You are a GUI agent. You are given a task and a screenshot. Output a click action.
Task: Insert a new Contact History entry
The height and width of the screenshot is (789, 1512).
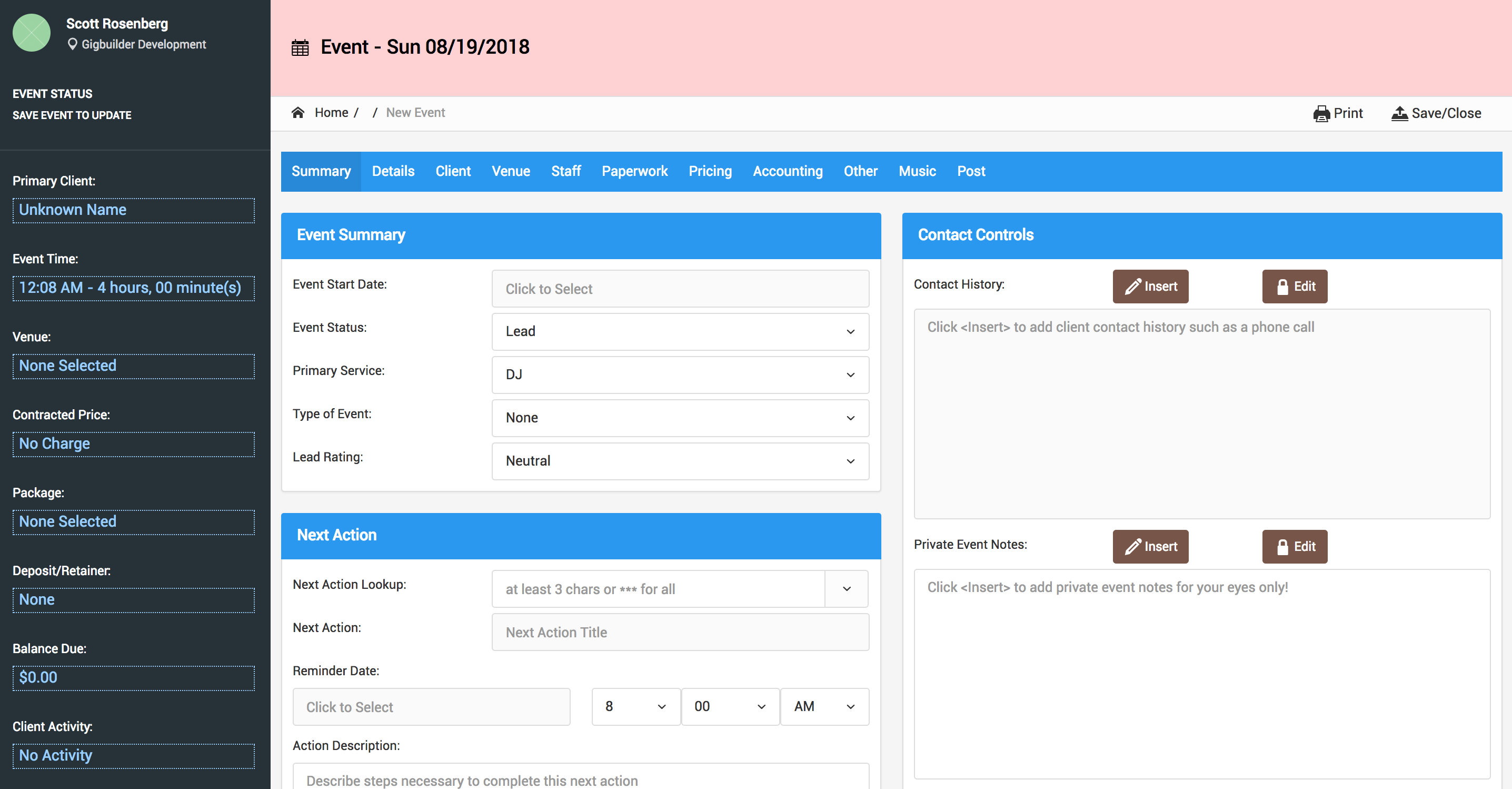(x=1150, y=287)
